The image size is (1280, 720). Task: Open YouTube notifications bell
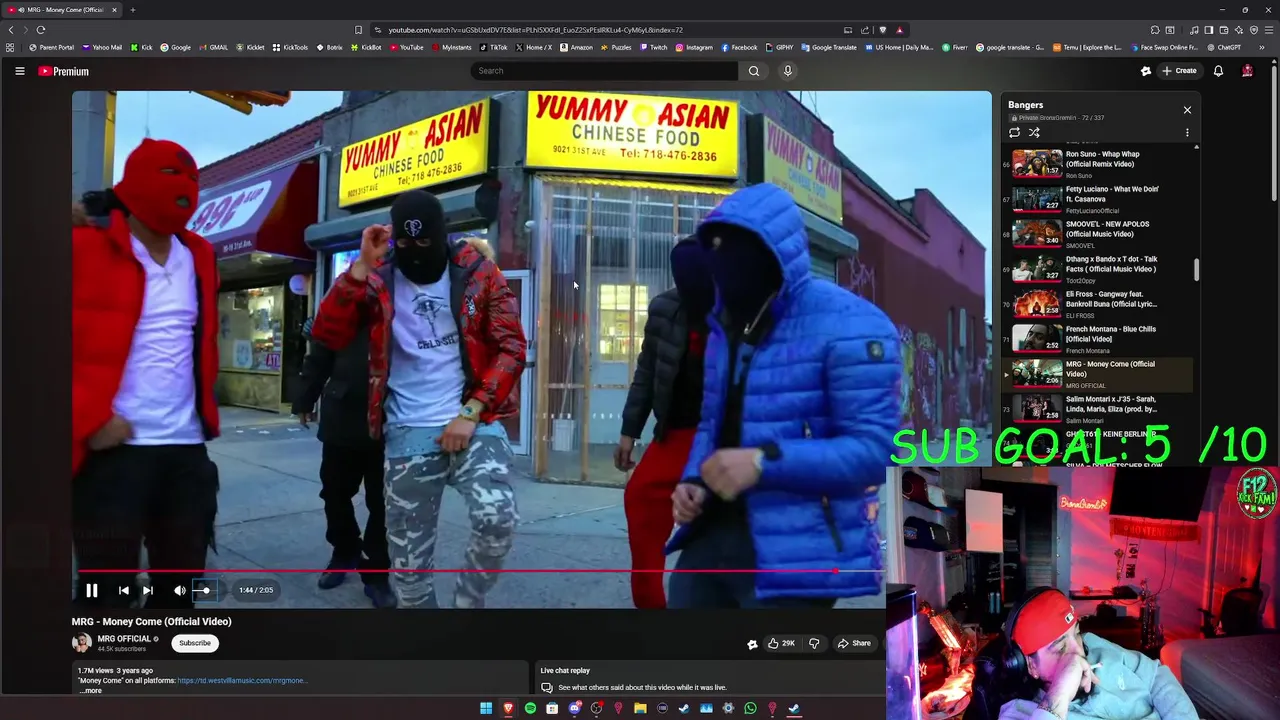(x=1218, y=71)
